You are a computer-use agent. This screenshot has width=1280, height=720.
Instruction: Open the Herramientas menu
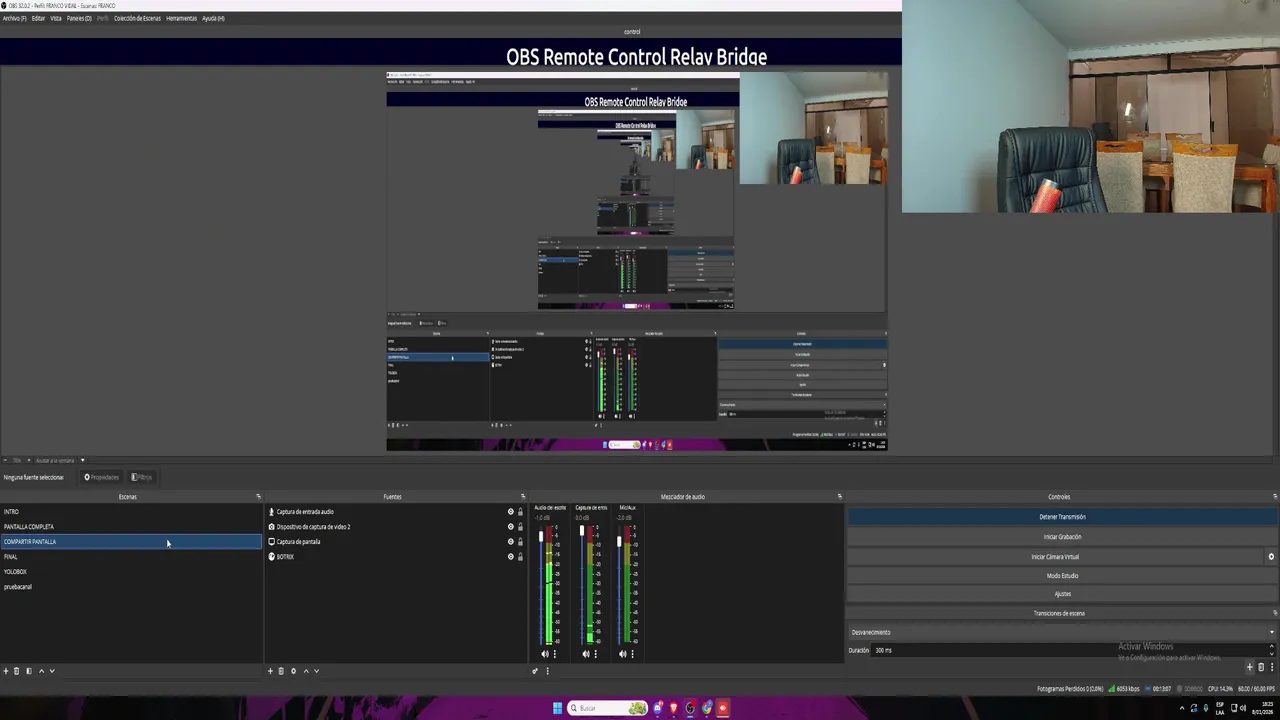181,18
